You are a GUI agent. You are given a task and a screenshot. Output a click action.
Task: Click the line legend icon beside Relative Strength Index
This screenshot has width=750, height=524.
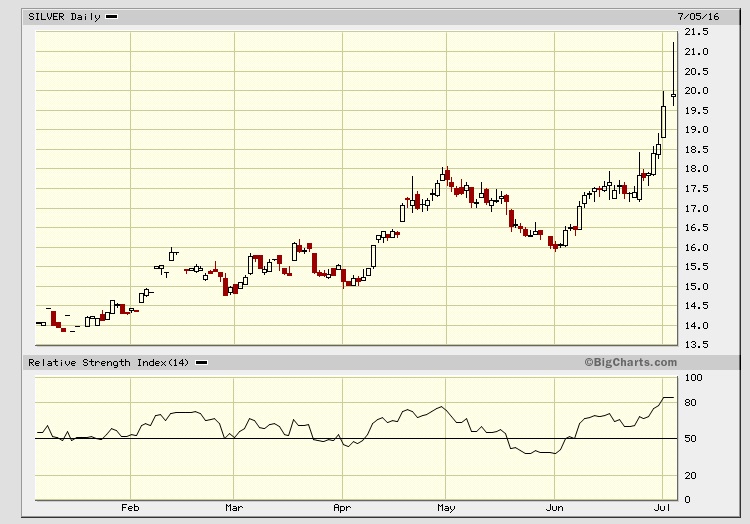point(201,362)
